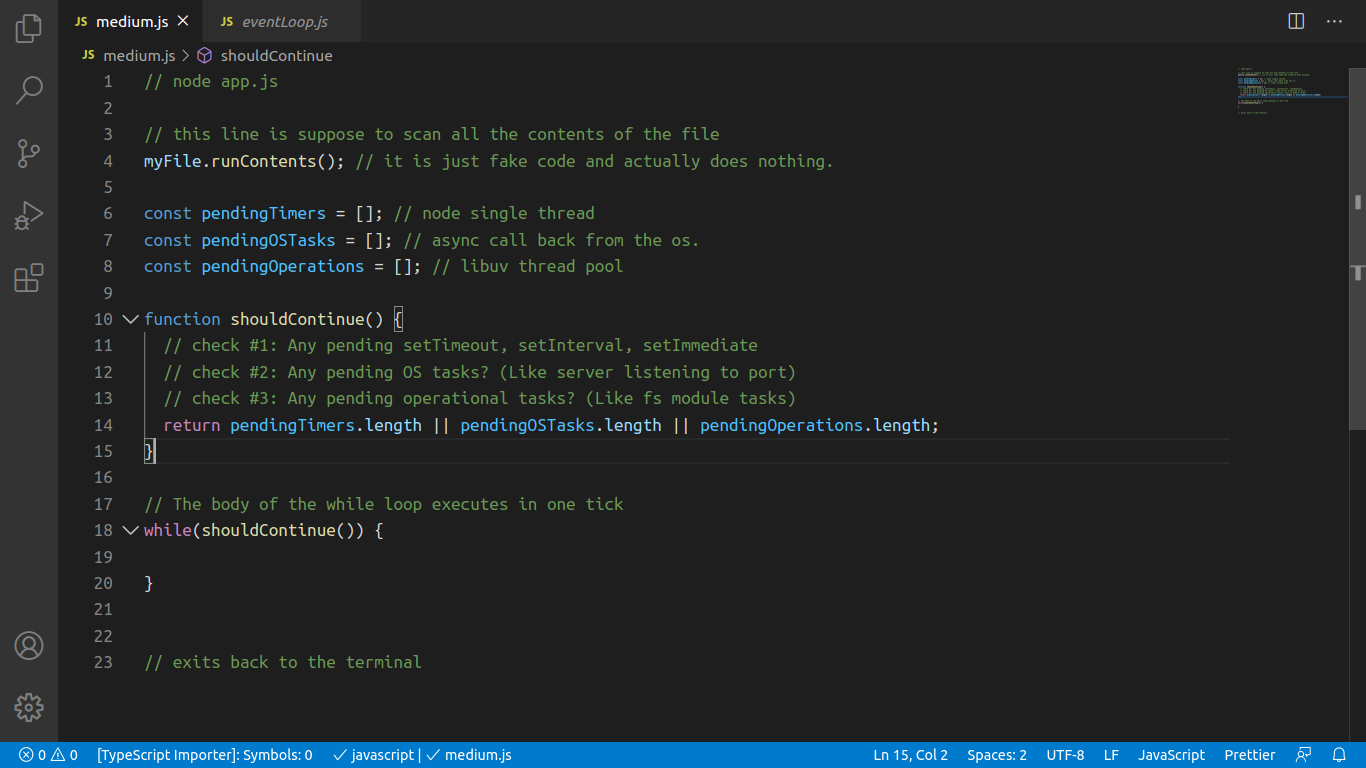The width and height of the screenshot is (1366, 768).
Task: Toggle Prettier formatter in the status bar
Action: 1249,755
